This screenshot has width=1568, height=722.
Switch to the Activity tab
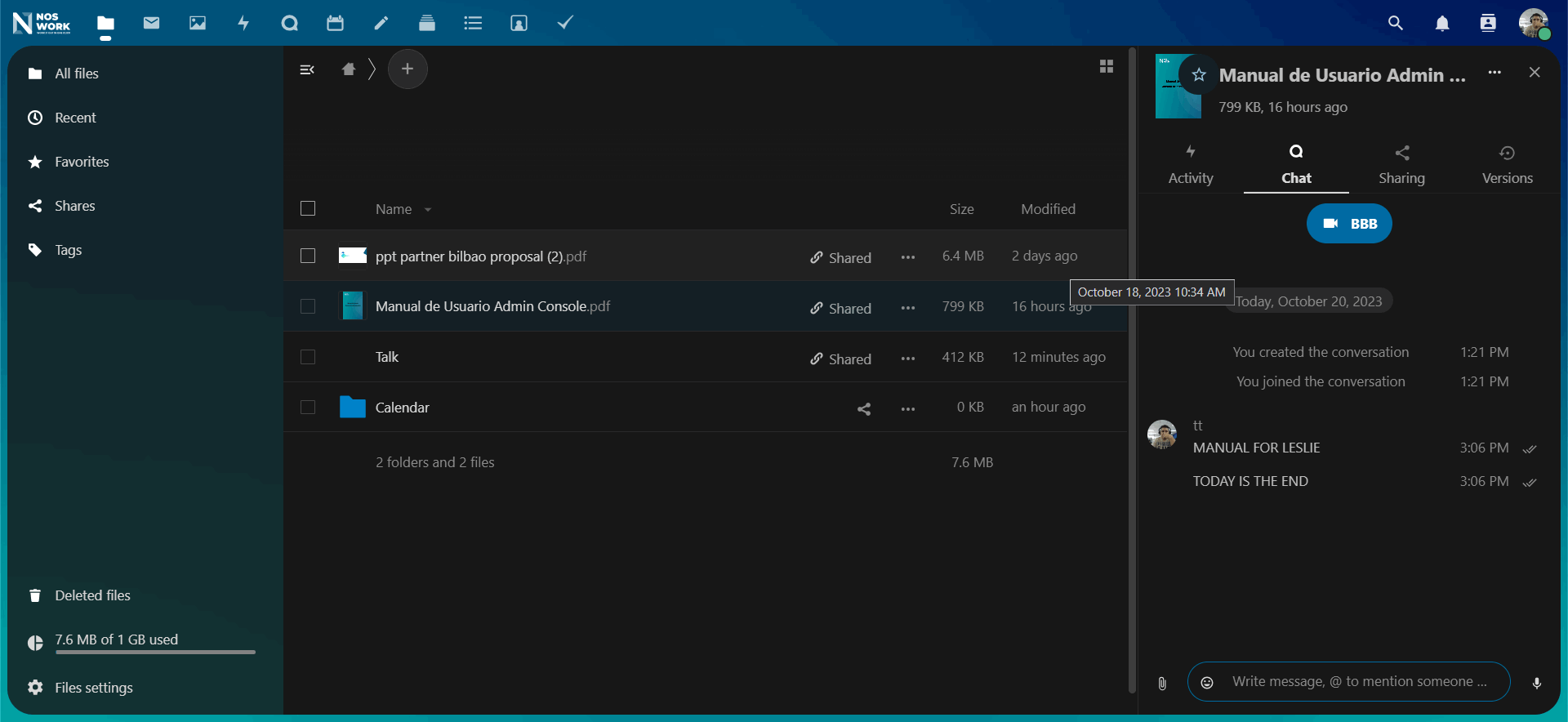click(x=1191, y=165)
